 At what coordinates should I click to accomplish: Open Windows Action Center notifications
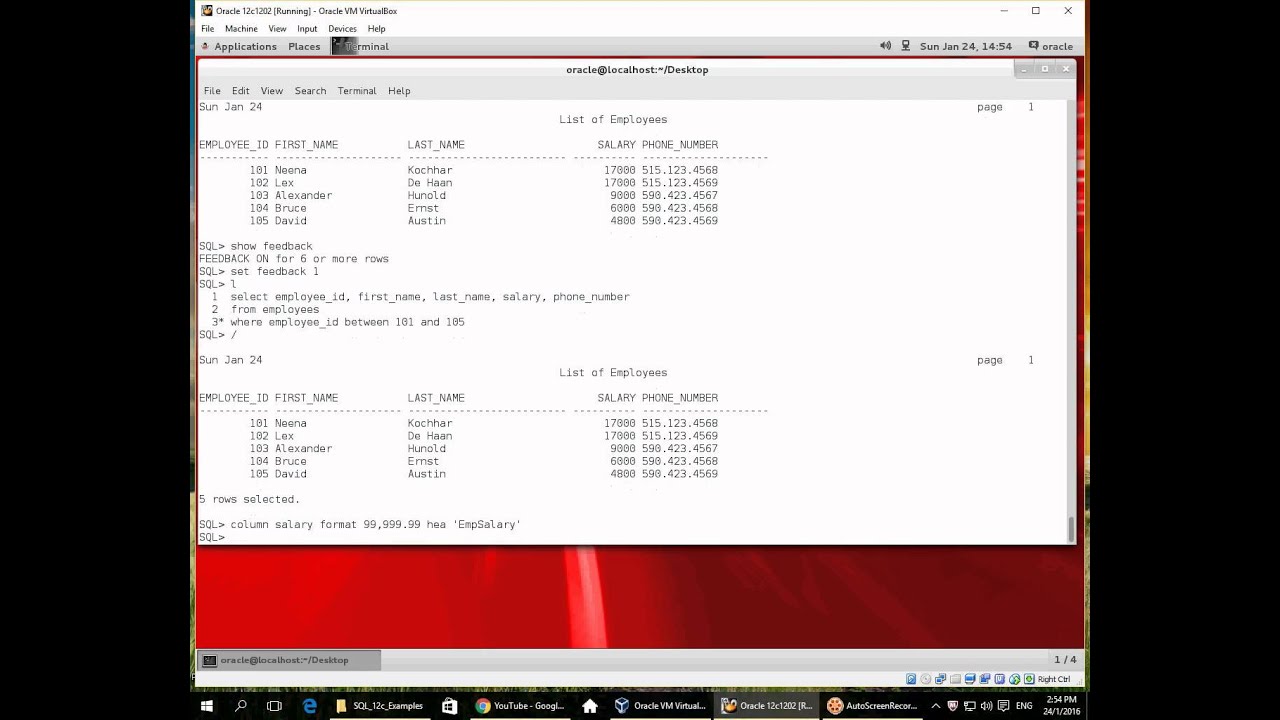coord(1003,706)
